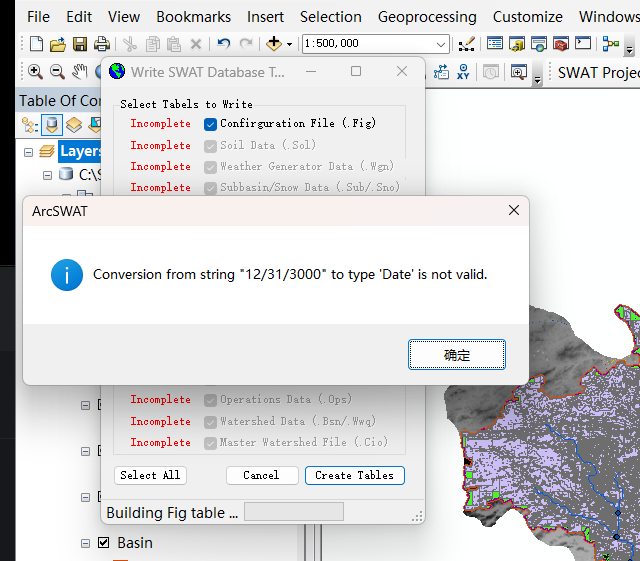Close the ArcSWAT message dialog

[x=514, y=210]
